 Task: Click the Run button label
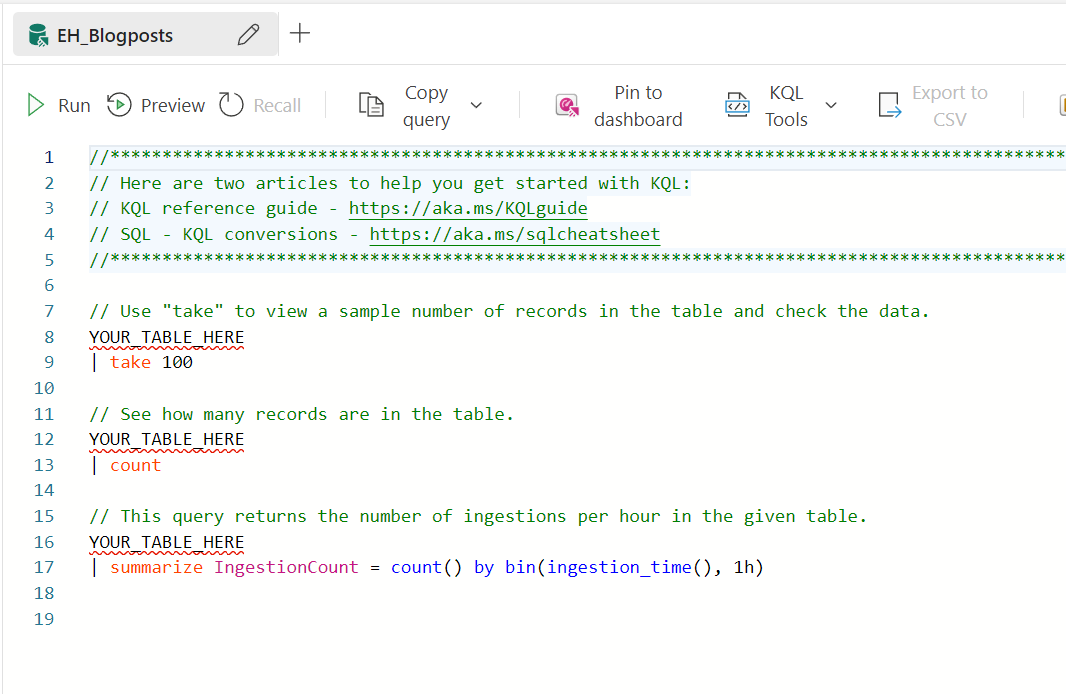coord(72,104)
